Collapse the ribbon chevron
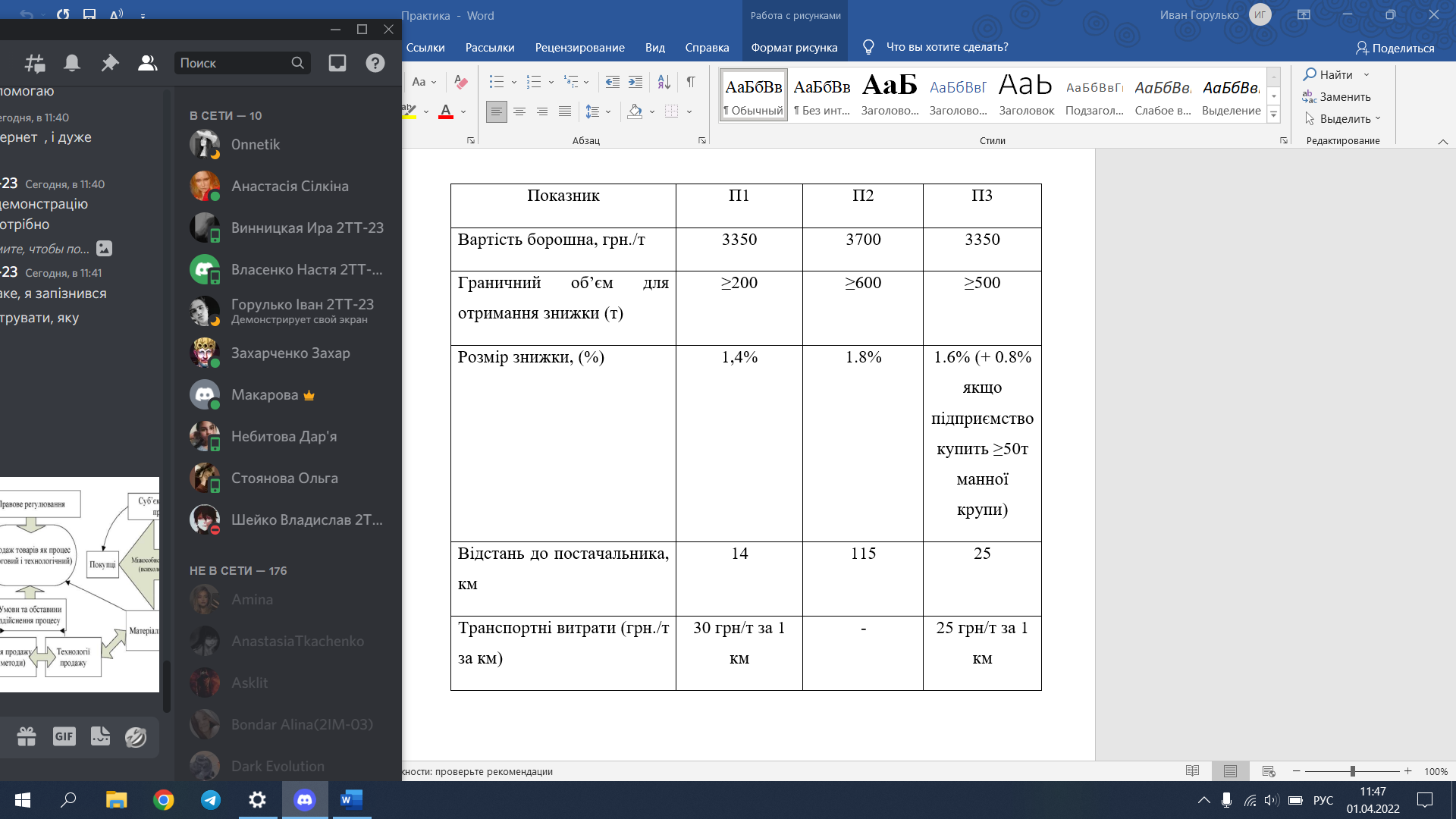The image size is (1456, 819). (x=1443, y=142)
